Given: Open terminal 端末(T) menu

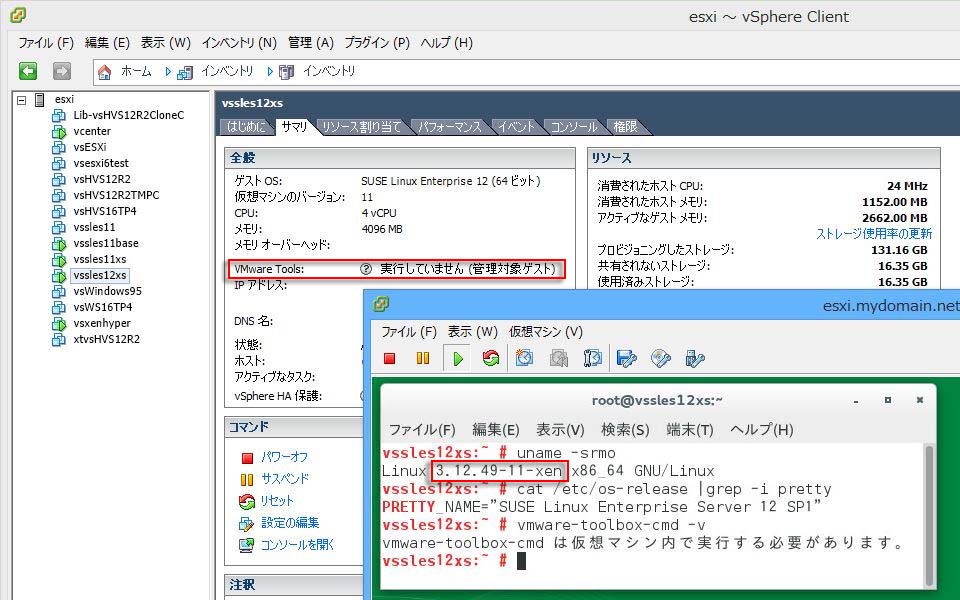Looking at the screenshot, I should 690,430.
